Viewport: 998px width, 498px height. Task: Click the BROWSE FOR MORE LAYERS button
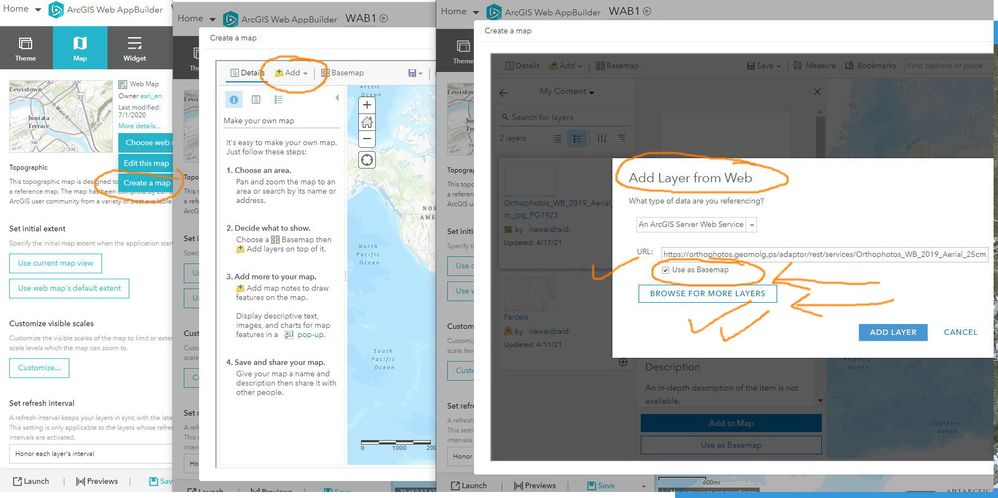tap(707, 294)
